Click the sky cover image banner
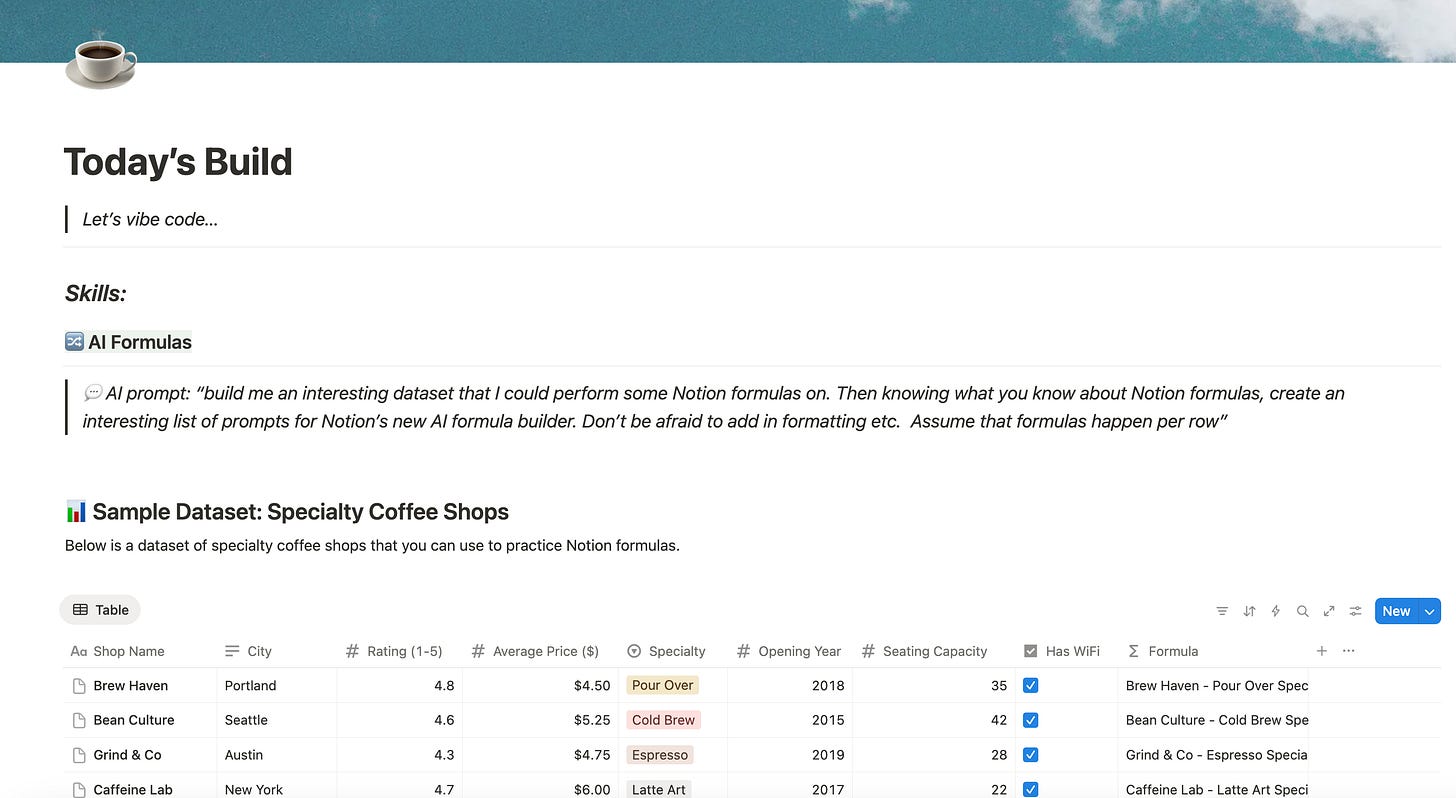This screenshot has width=1456, height=798. pyautogui.click(x=728, y=30)
